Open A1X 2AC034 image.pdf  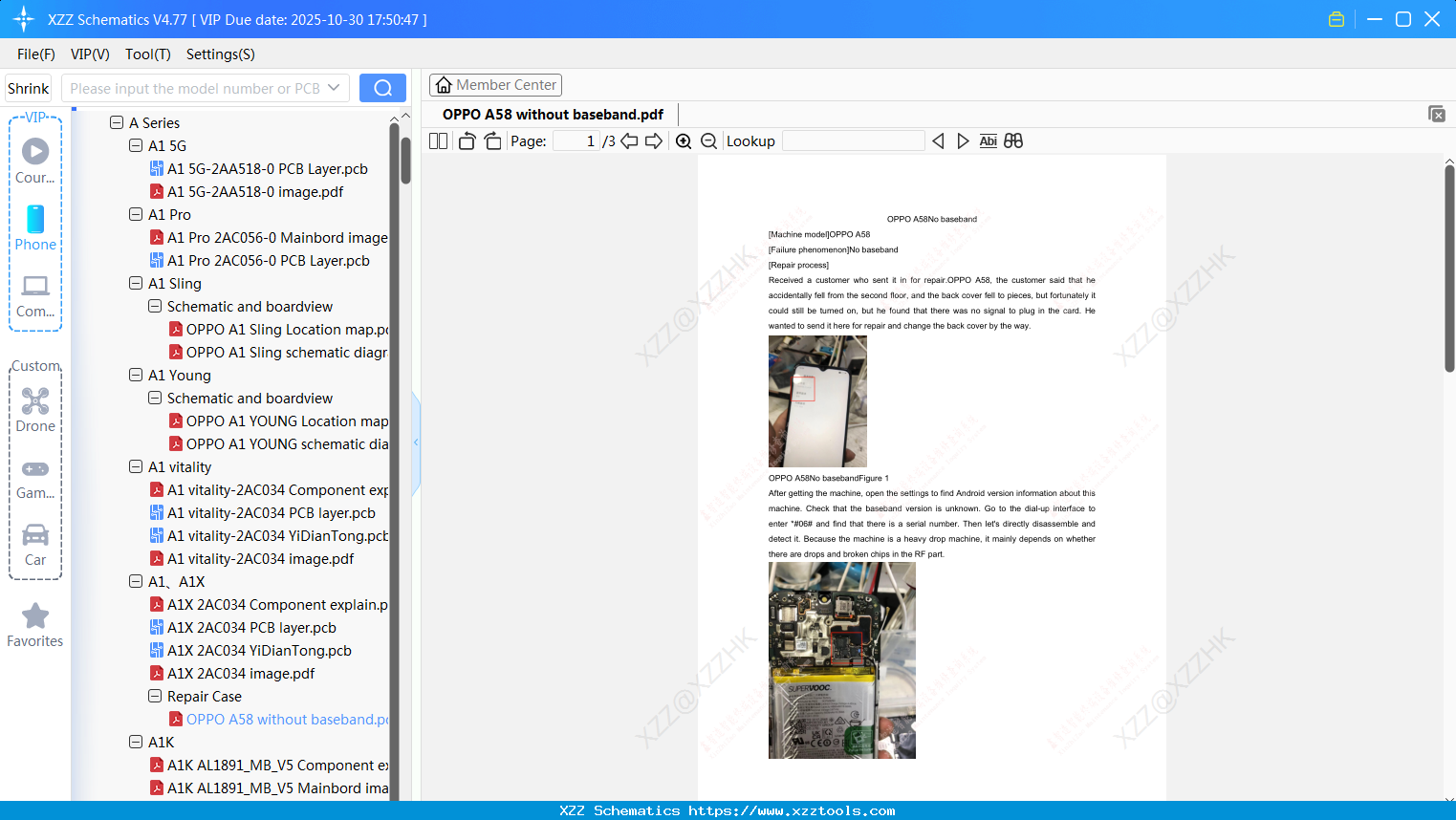[232, 674]
